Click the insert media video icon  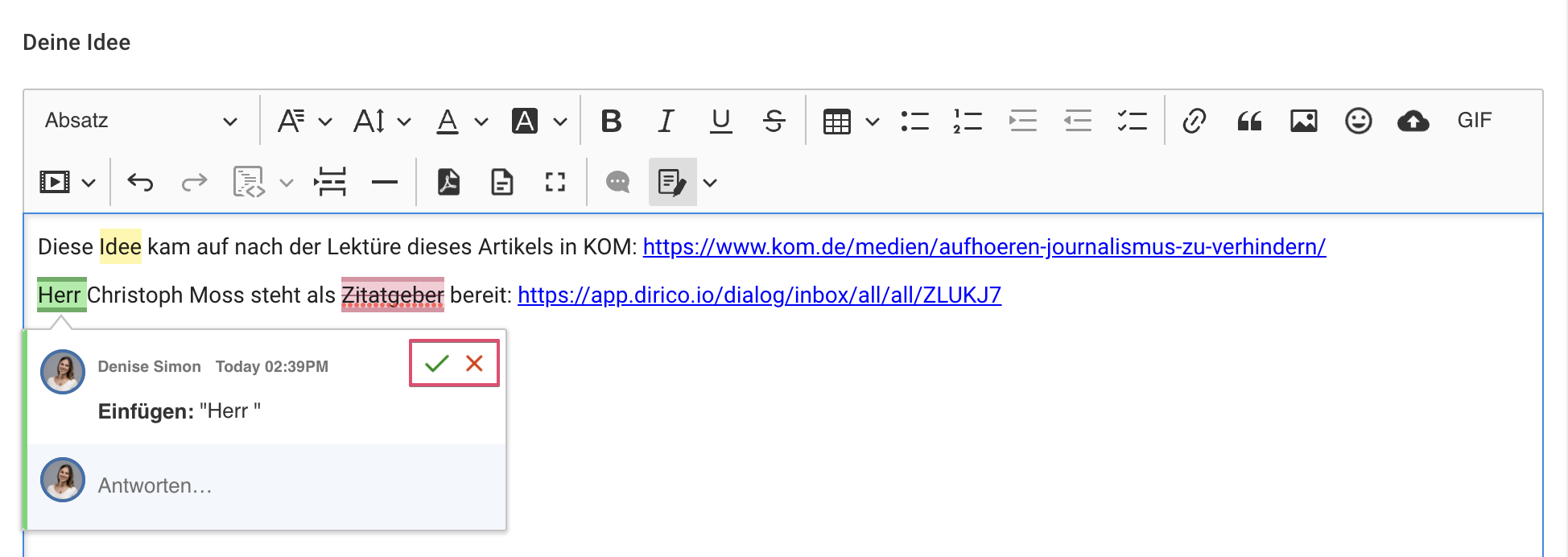point(55,182)
